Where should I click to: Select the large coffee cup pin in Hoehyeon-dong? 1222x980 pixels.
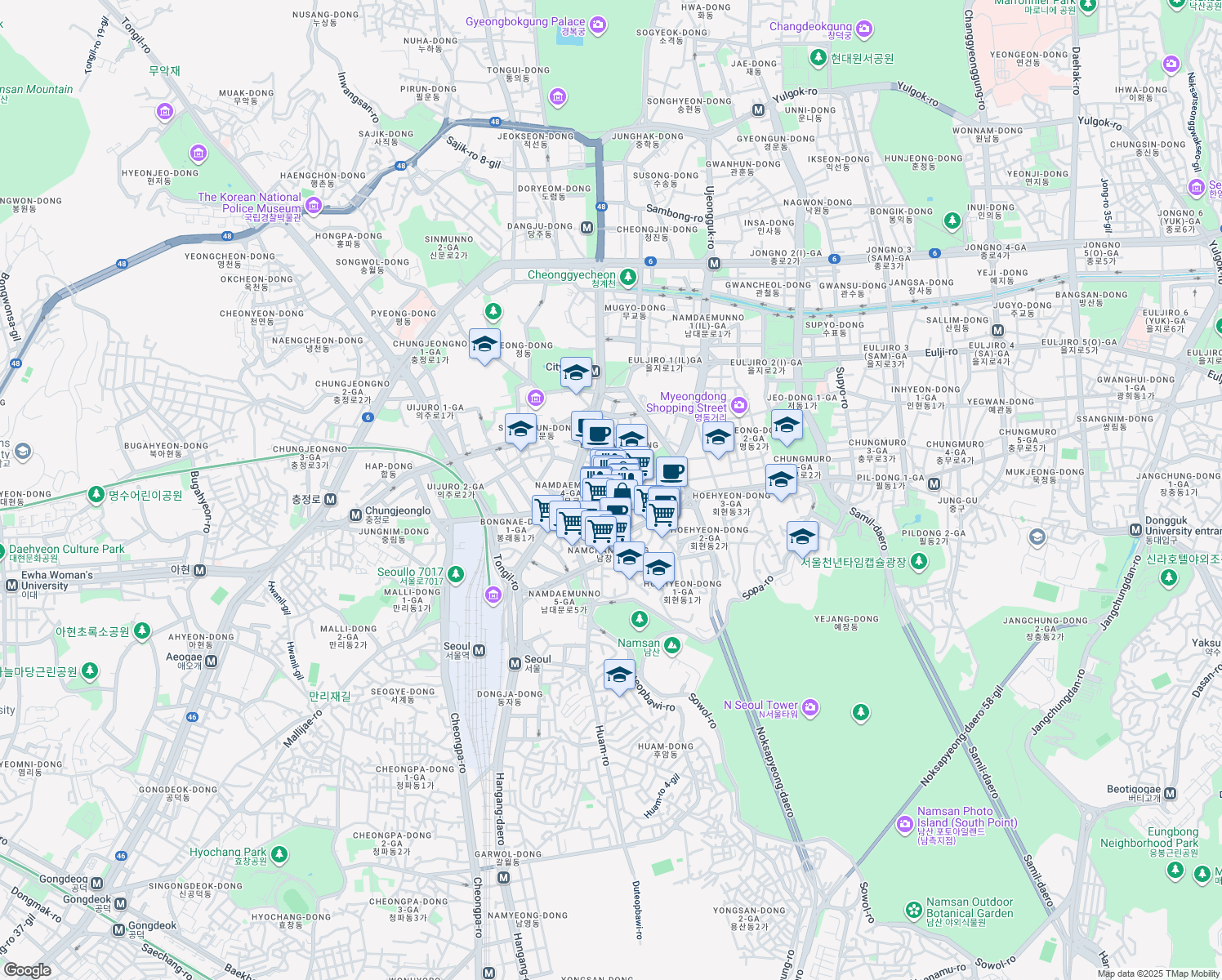click(x=671, y=470)
